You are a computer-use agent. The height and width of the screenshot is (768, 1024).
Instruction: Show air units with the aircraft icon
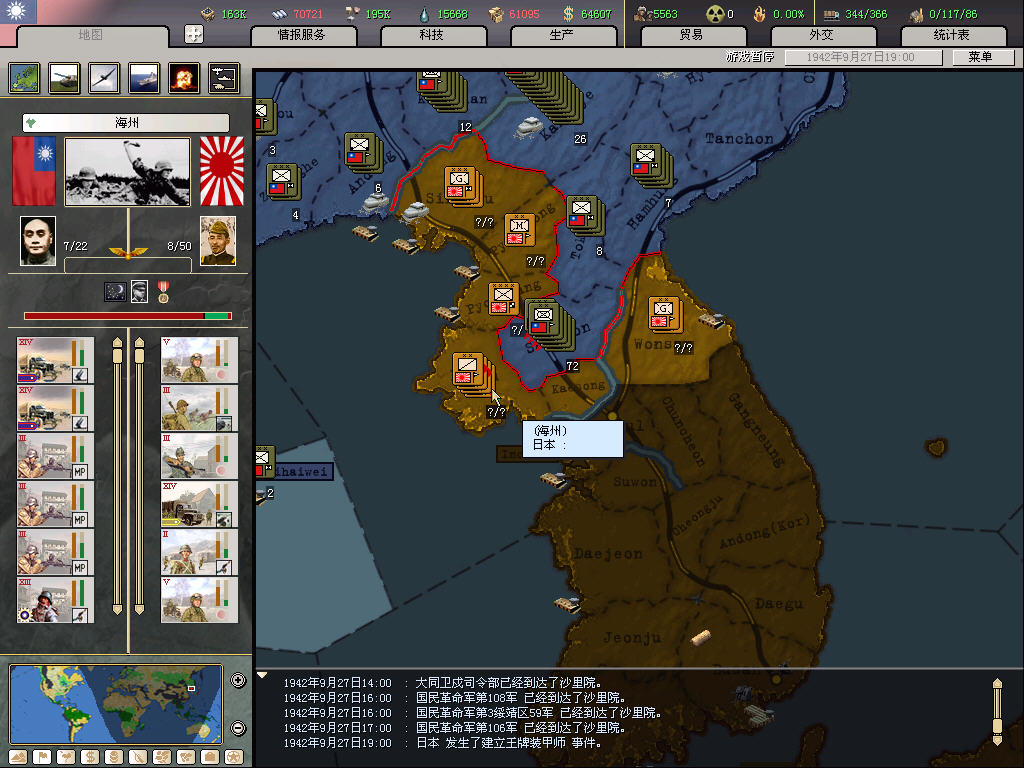coord(104,78)
